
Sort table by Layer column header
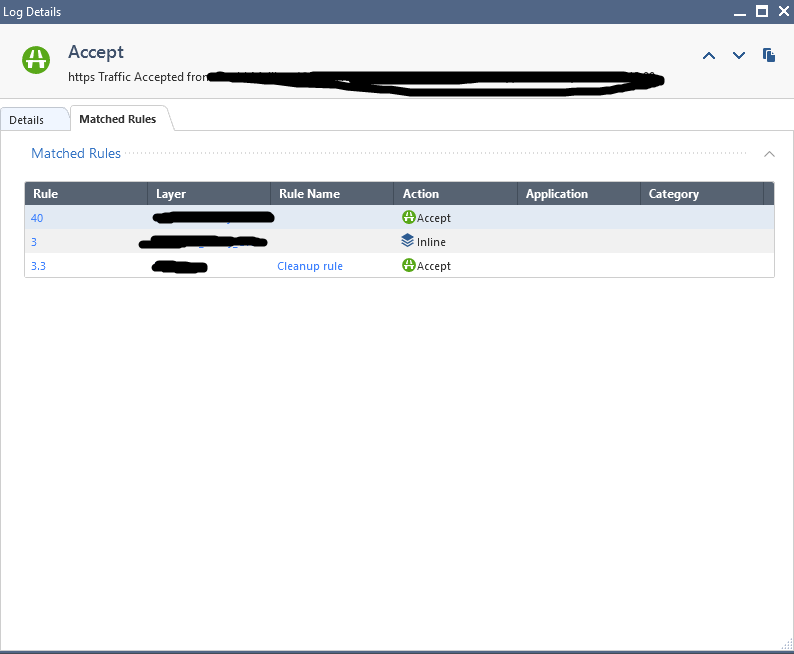171,194
